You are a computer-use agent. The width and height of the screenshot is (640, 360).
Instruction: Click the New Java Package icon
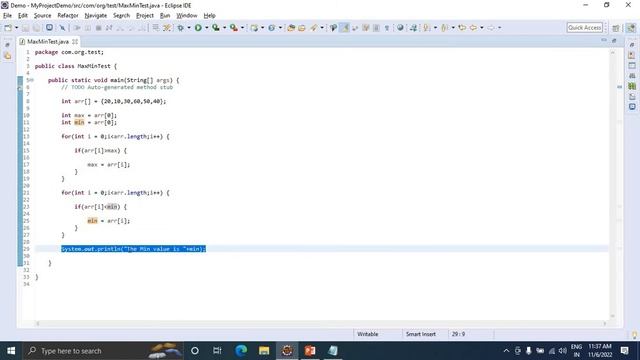(254, 28)
